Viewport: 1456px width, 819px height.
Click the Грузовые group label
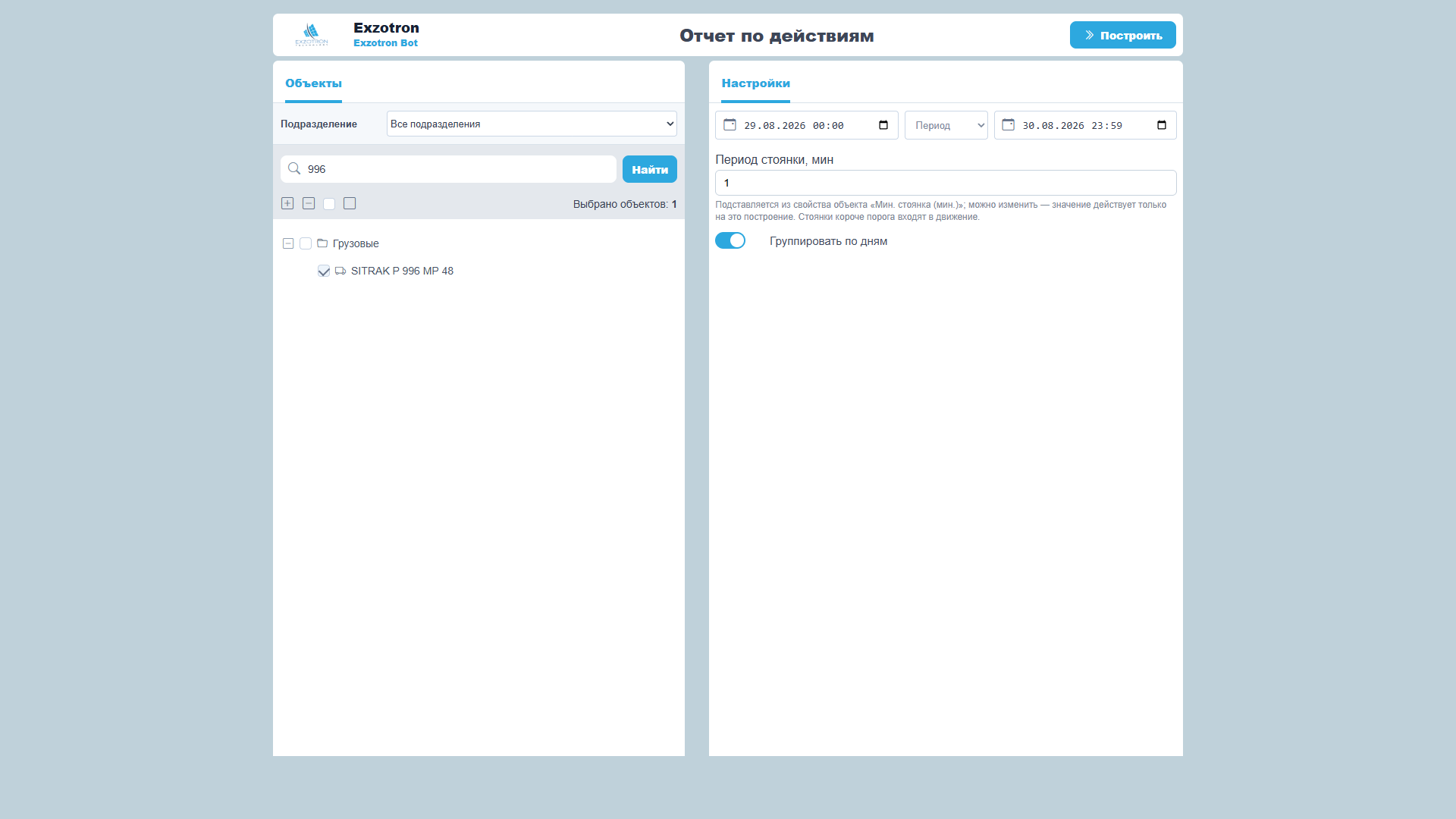(356, 243)
